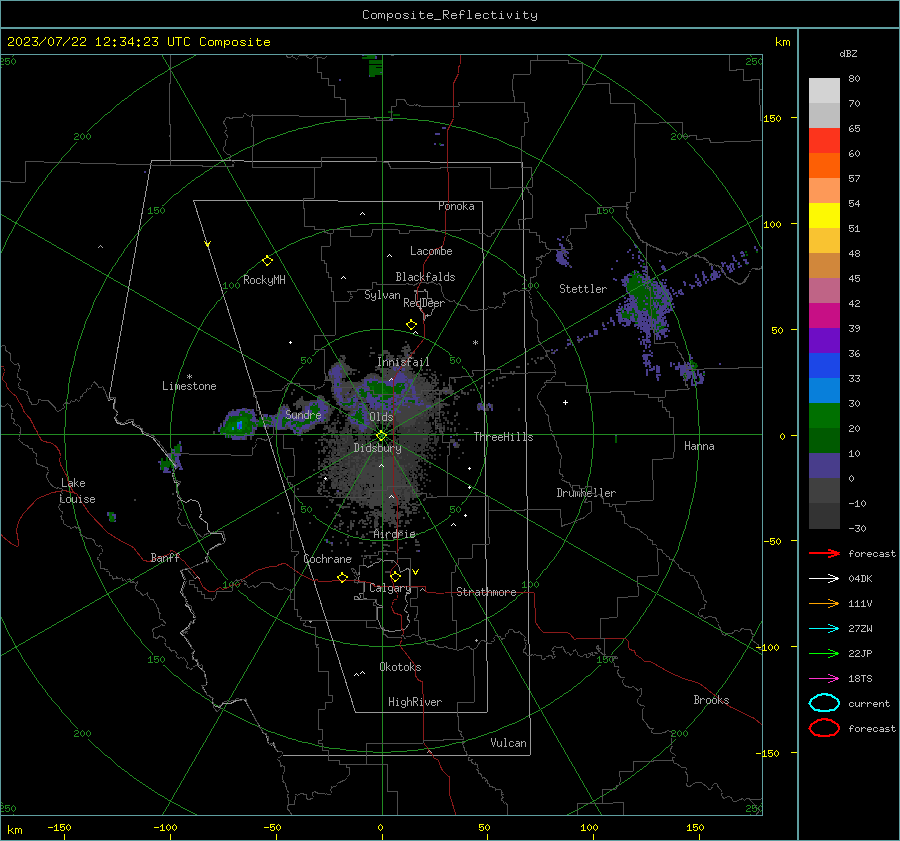Viewport: 900px width, 841px height.
Task: Click the Composite_Reflectivity title
Action: coord(449,15)
